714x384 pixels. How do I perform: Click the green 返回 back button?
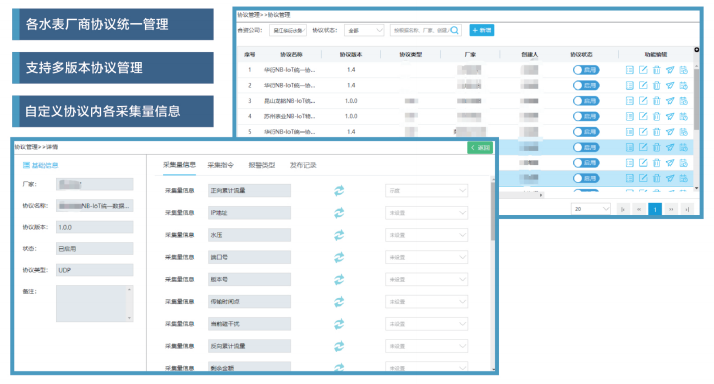pos(480,148)
